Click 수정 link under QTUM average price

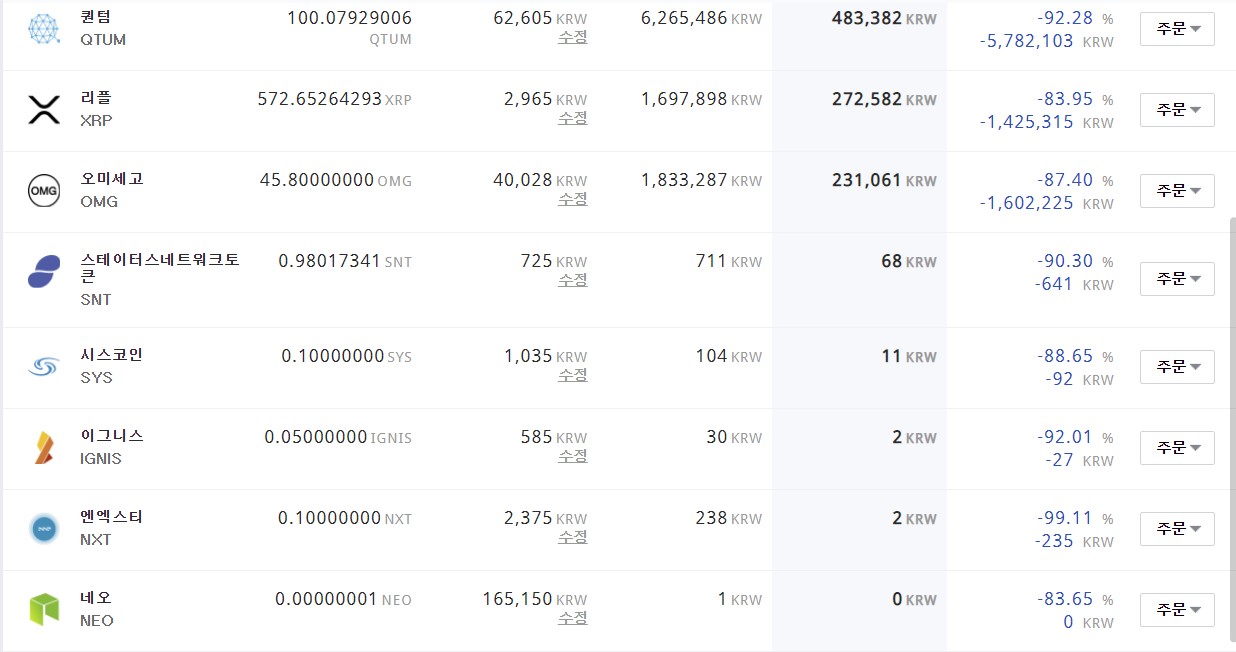click(573, 37)
